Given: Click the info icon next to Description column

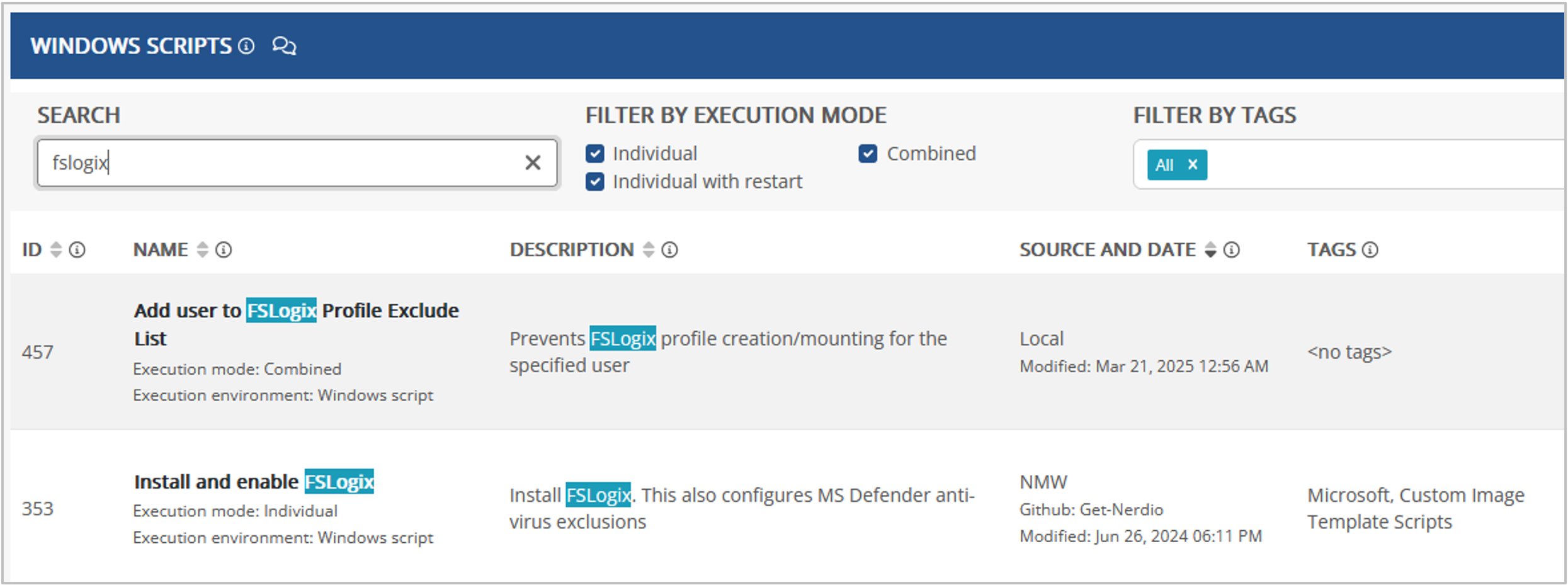Looking at the screenshot, I should pos(669,250).
